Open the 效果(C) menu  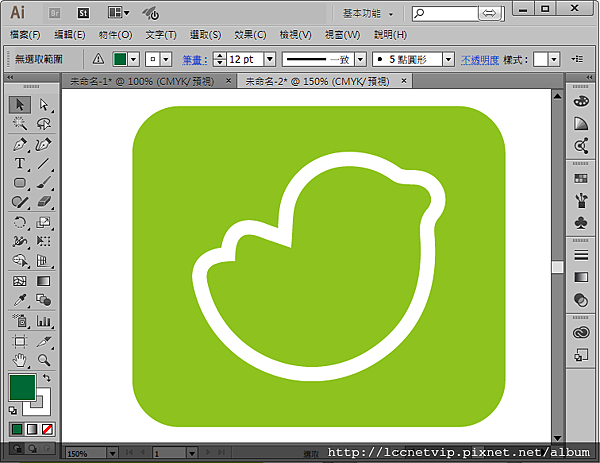point(250,35)
